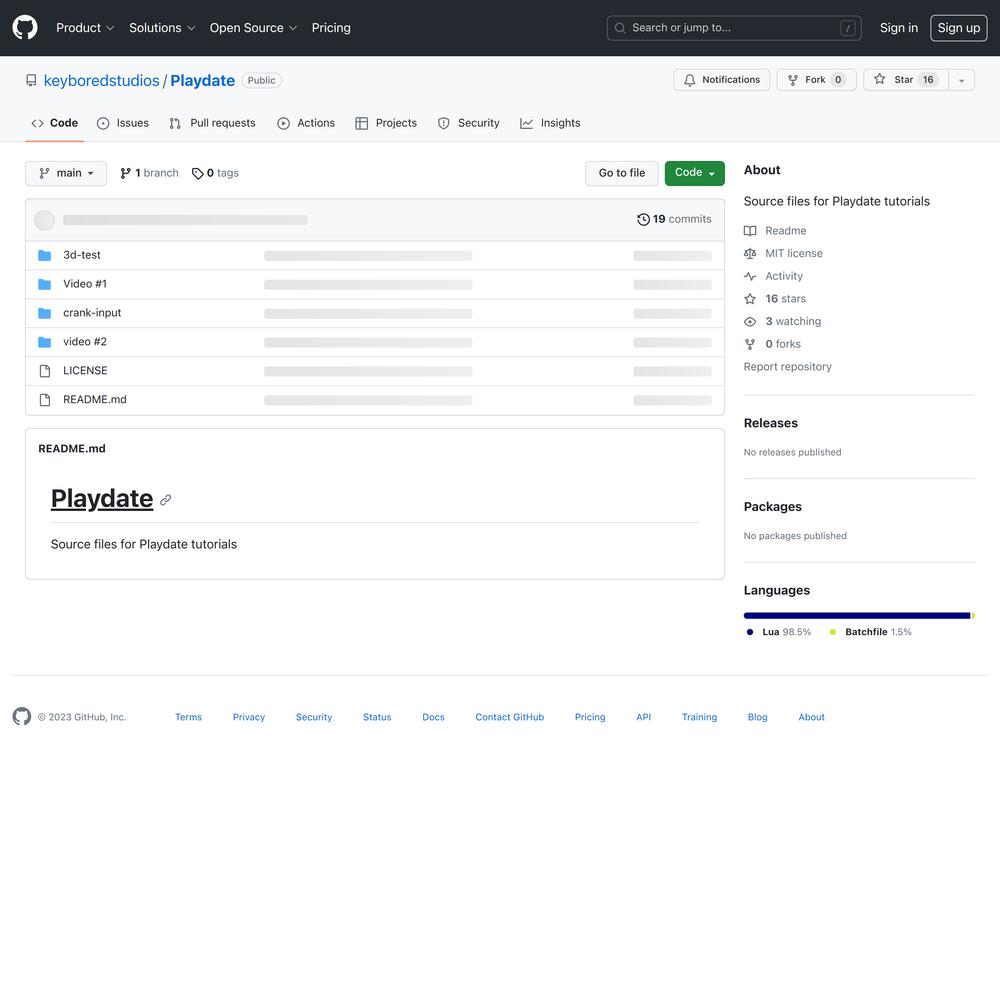The height and width of the screenshot is (1000, 1000).
Task: Expand the Solutions menu
Action: pos(162,27)
